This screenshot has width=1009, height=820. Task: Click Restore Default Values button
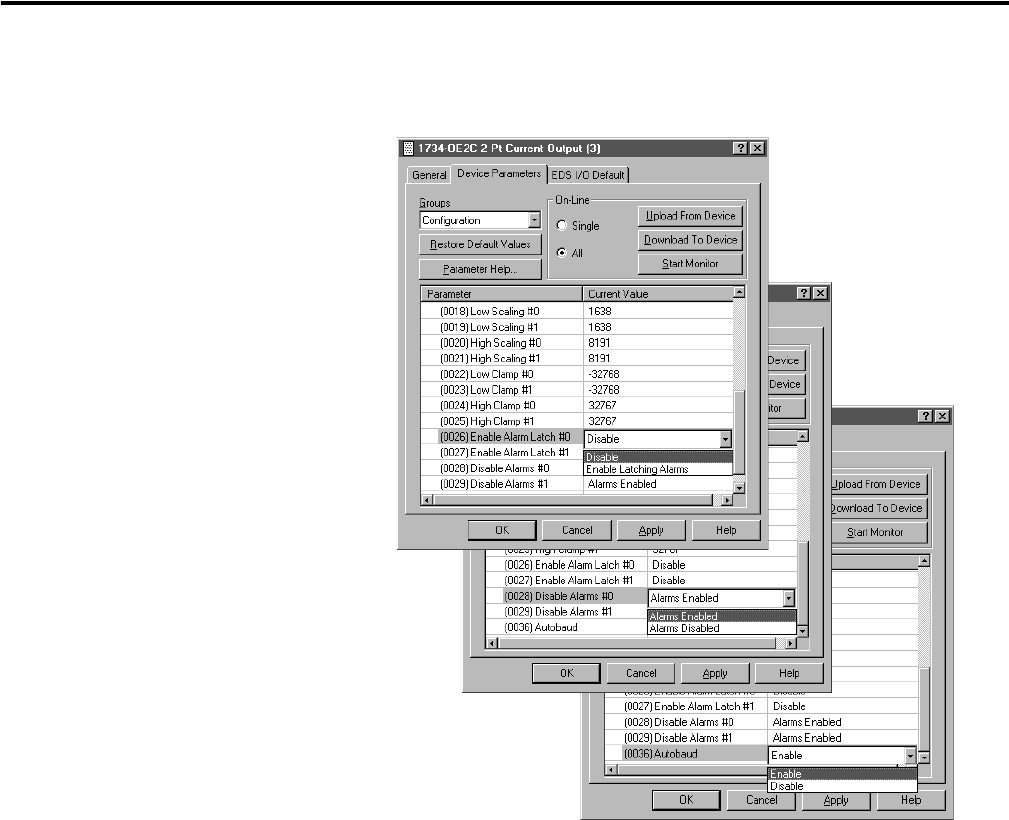[480, 244]
